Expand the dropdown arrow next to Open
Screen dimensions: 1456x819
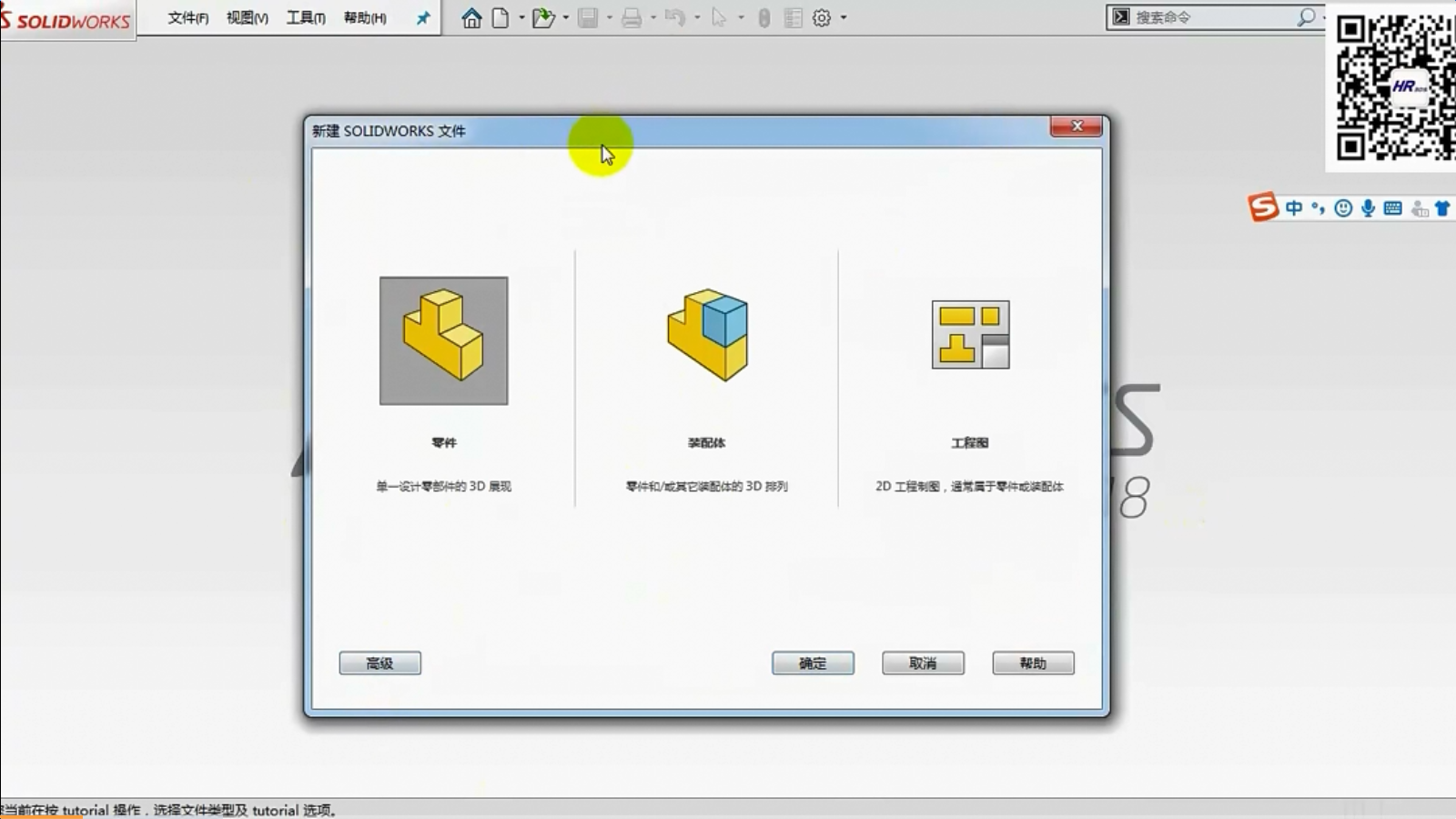566,18
